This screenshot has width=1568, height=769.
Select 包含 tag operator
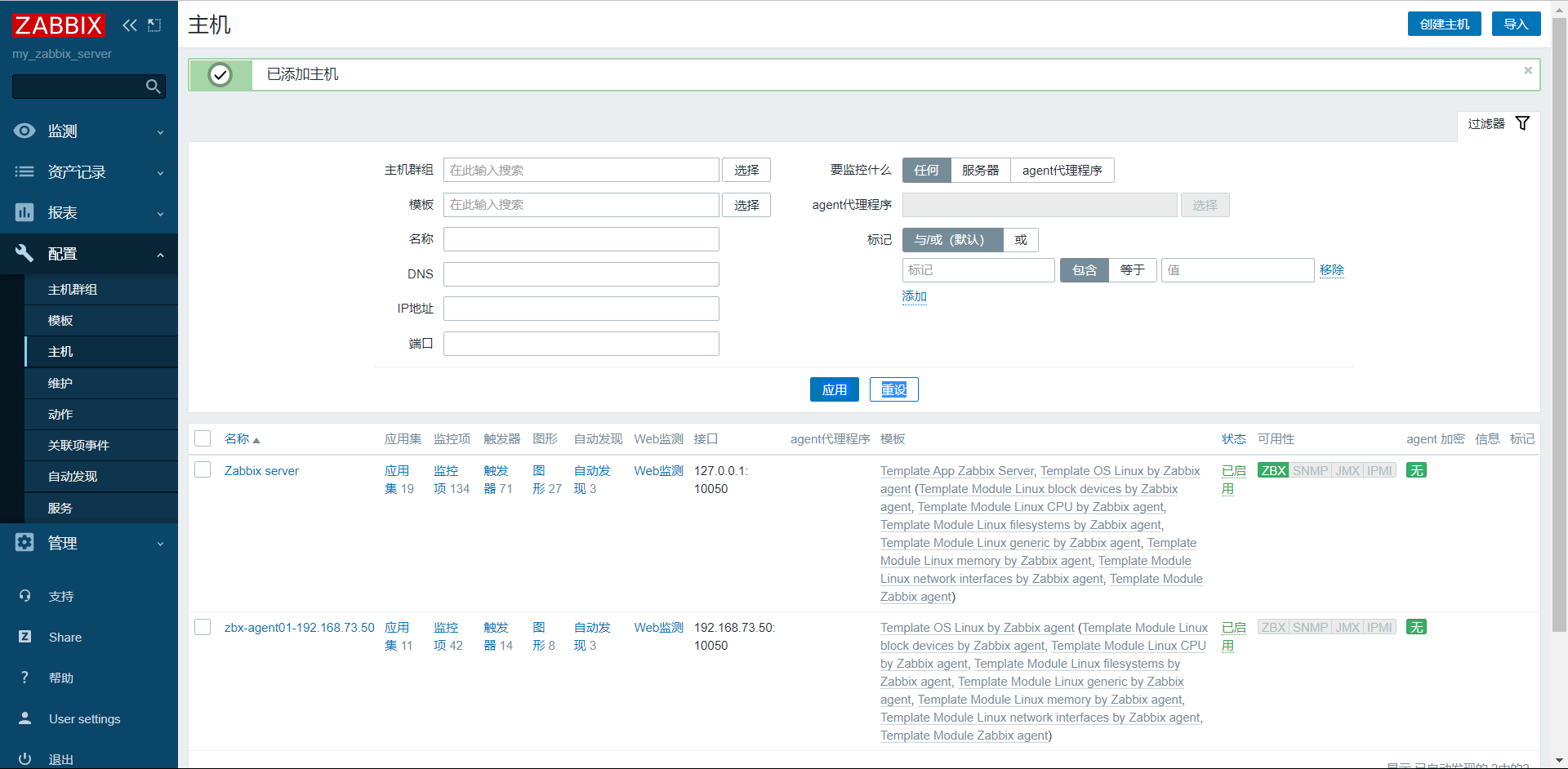(1084, 270)
